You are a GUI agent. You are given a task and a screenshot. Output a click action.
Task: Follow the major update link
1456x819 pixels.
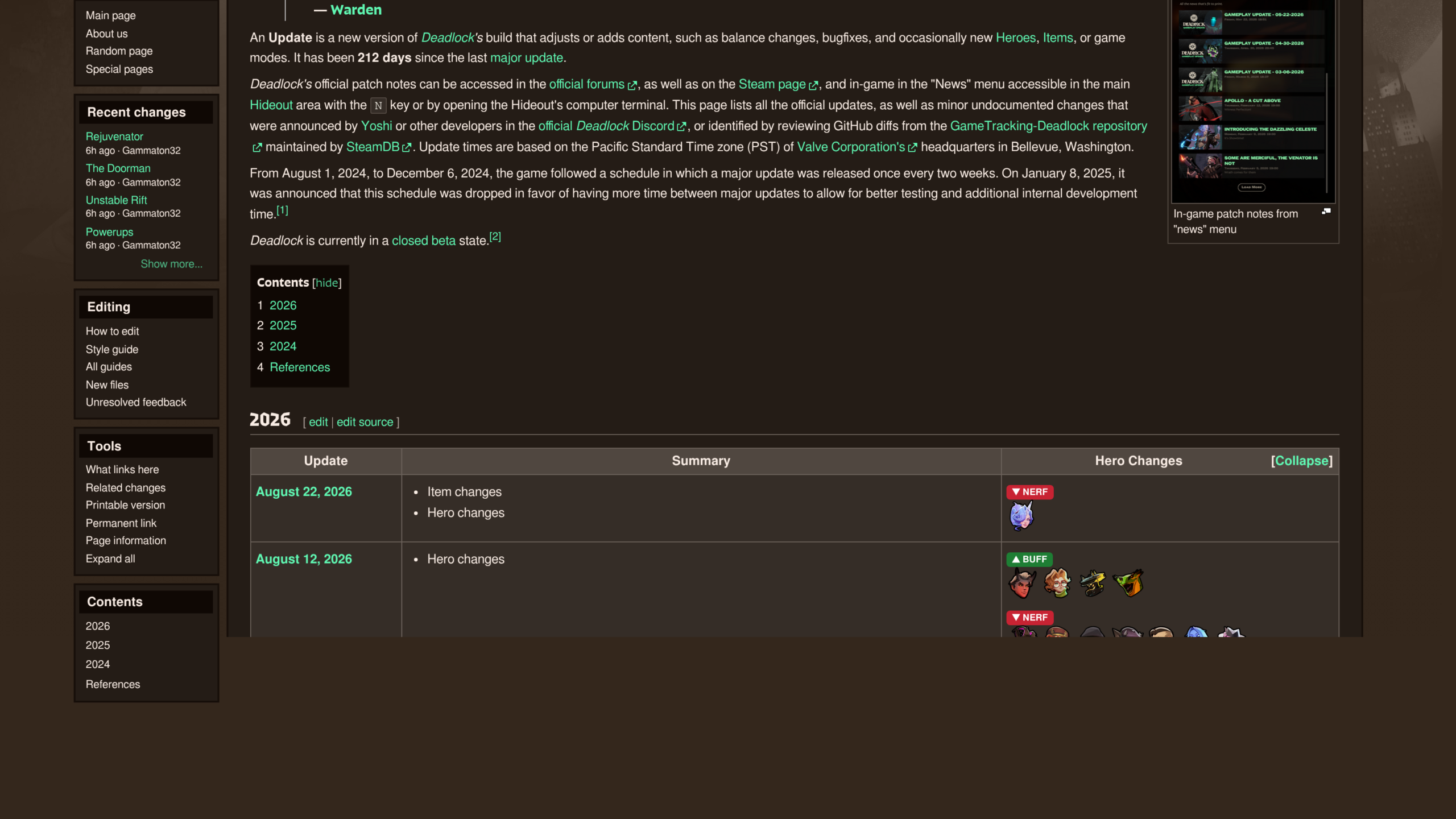[x=527, y=58]
